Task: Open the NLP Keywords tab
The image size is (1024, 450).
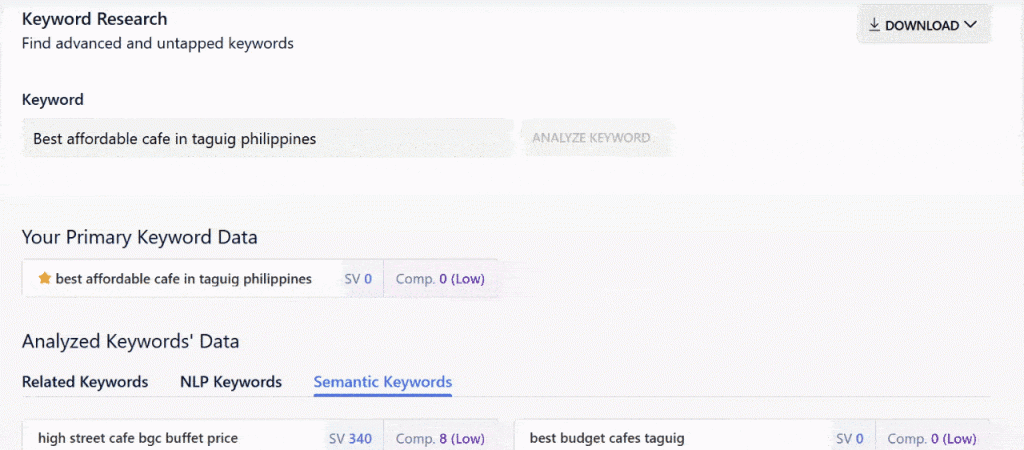Action: (x=231, y=382)
